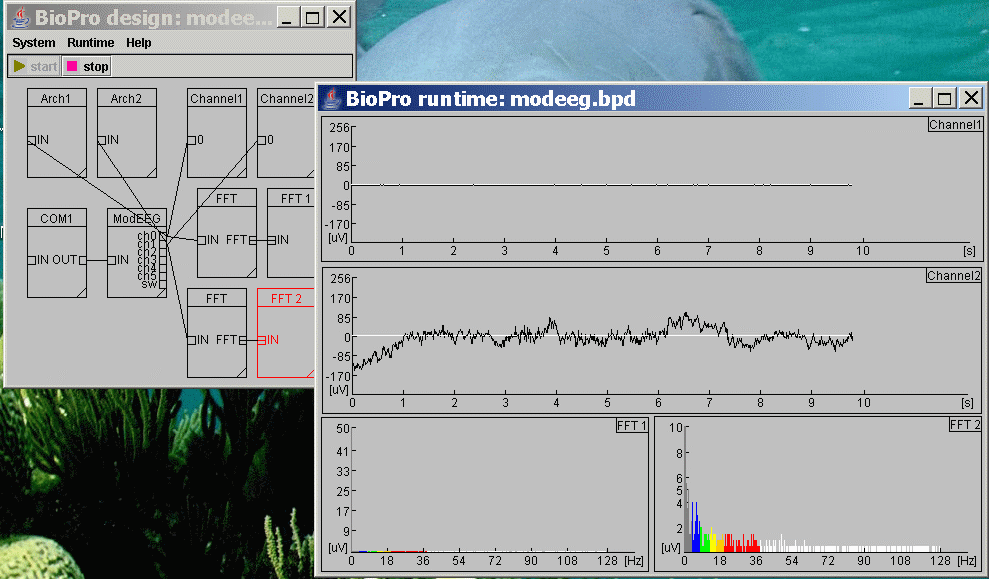This screenshot has height=579, width=989.
Task: Click the Java icon in BioPro runtime title bar
Action: pos(330,98)
